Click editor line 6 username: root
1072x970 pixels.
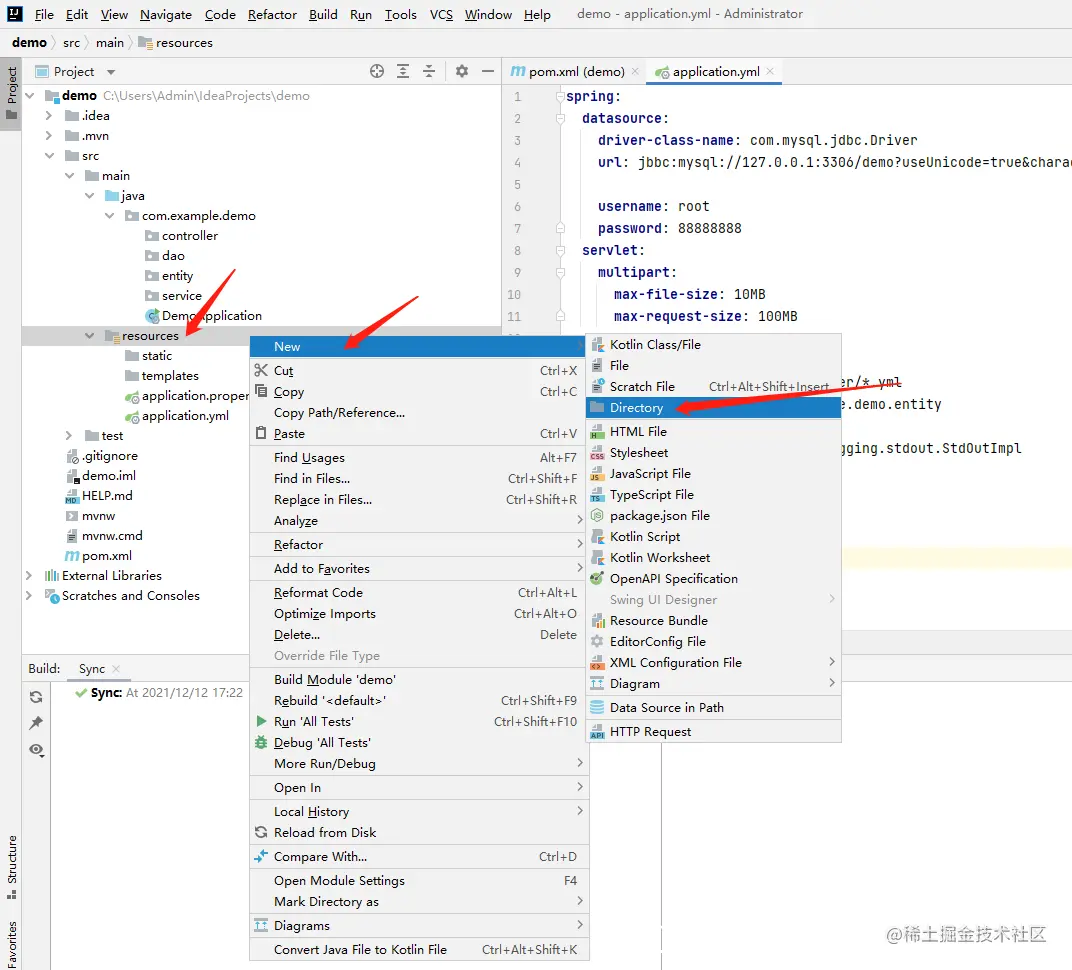click(x=653, y=206)
